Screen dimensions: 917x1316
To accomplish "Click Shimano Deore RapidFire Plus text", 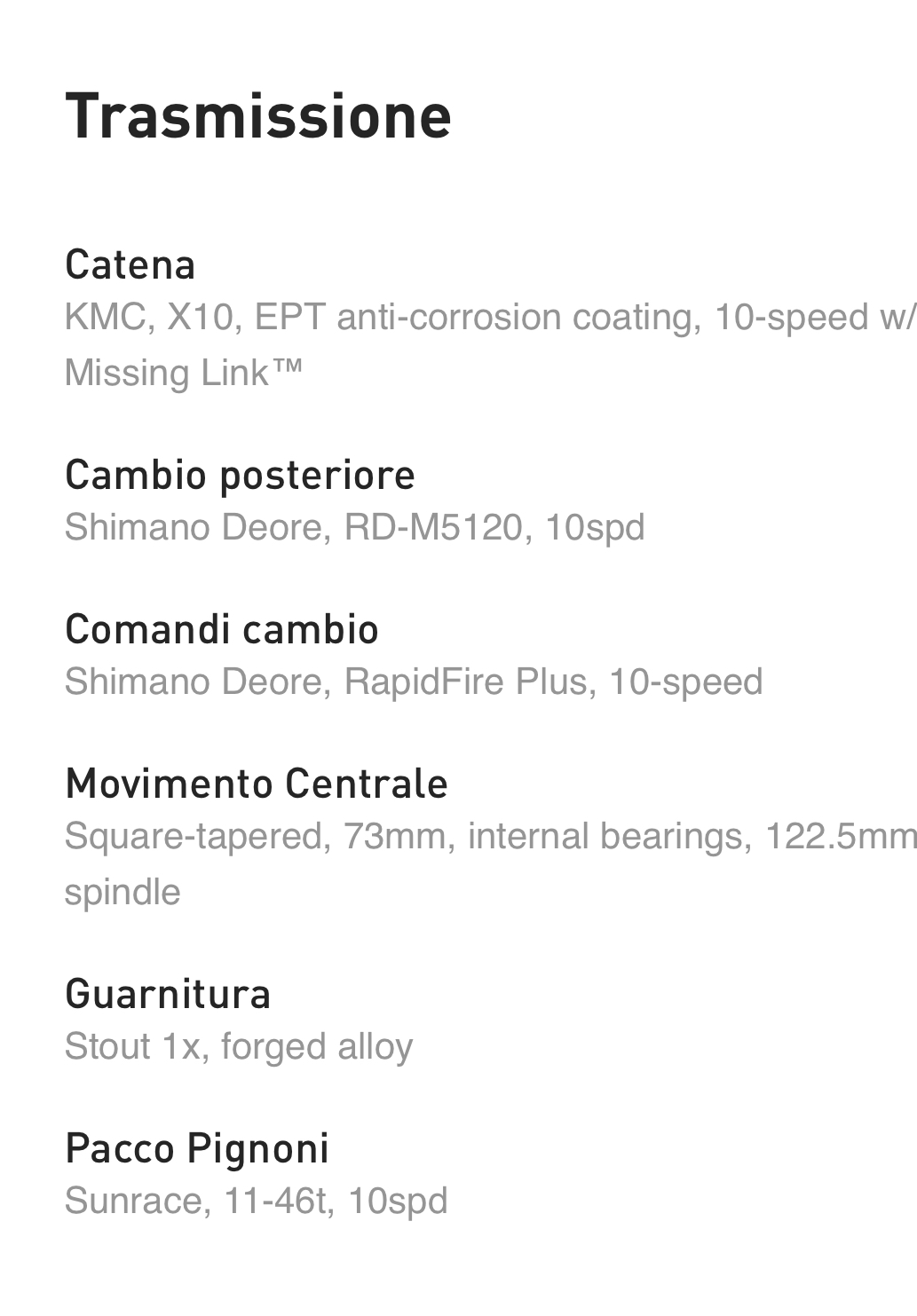I will [x=414, y=682].
